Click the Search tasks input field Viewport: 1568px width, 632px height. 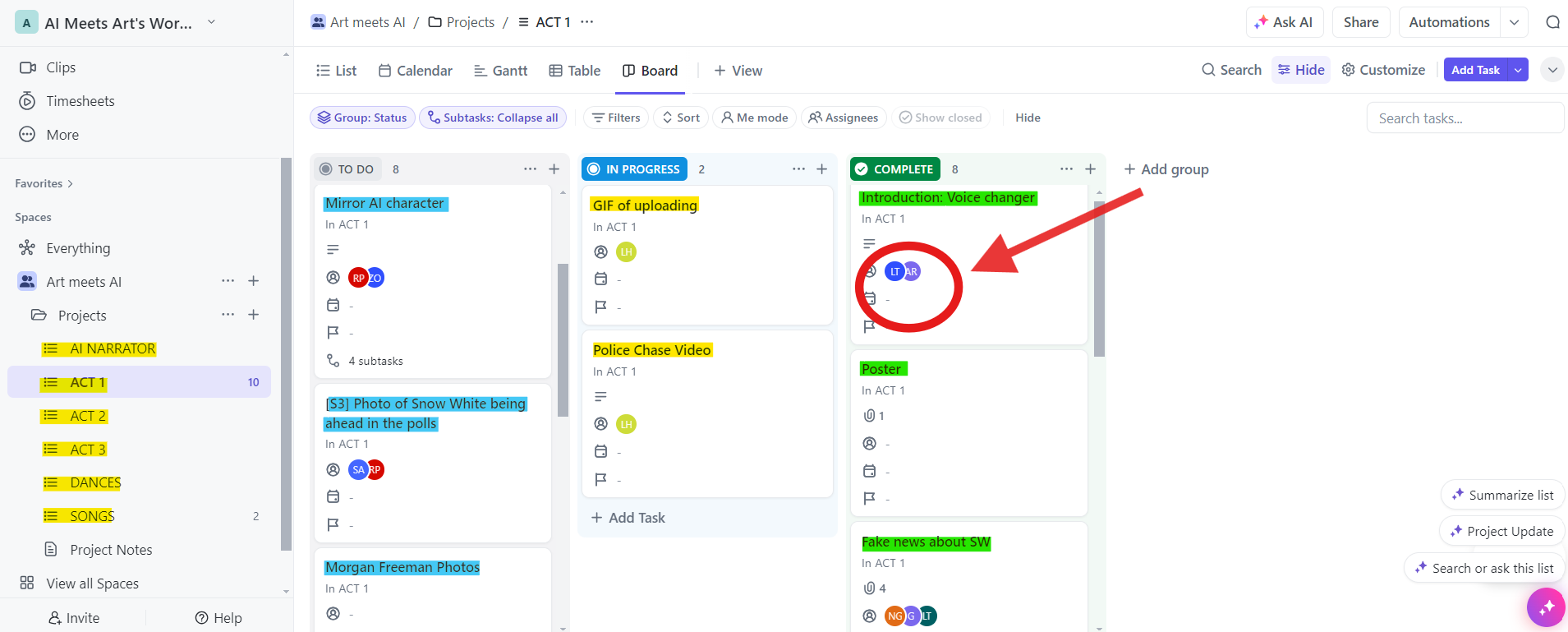pyautogui.click(x=1465, y=118)
